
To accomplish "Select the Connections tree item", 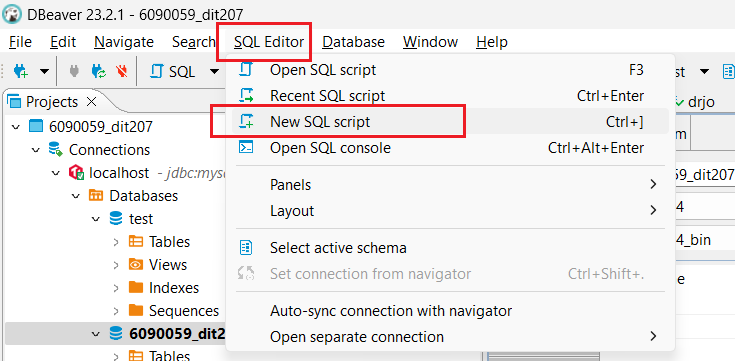I will [109, 150].
